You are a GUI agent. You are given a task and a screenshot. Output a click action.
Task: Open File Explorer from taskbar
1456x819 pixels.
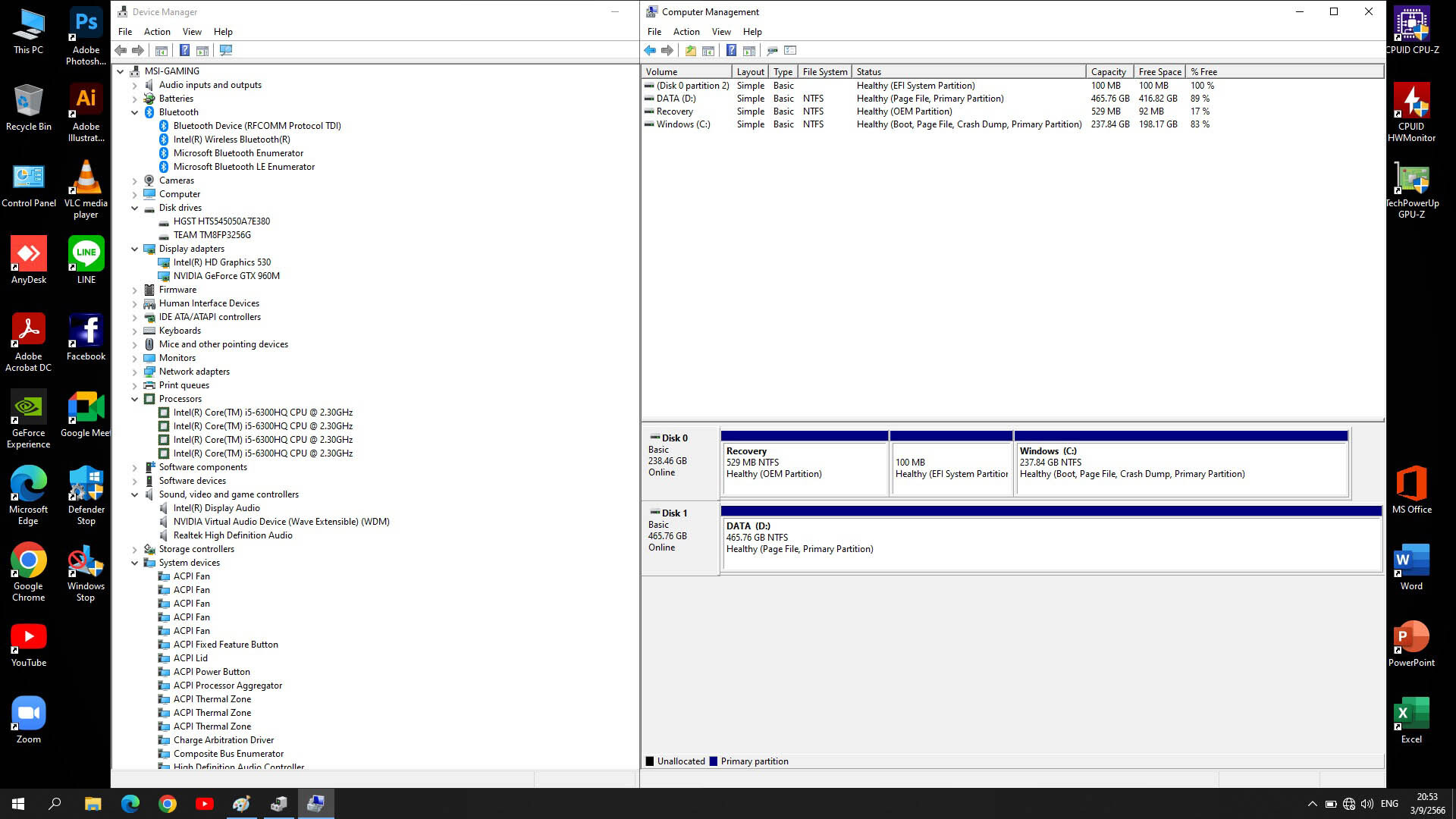coord(93,804)
